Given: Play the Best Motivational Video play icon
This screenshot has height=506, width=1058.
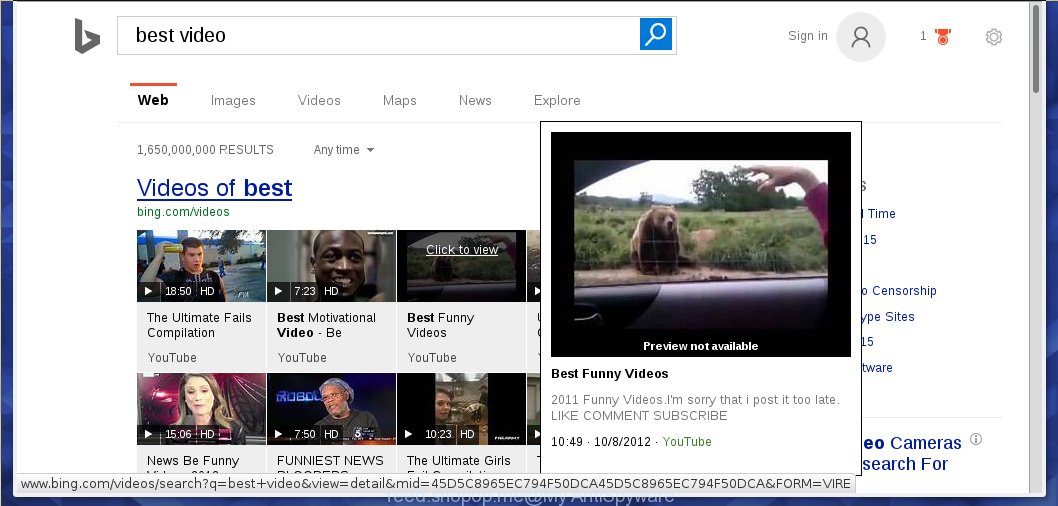Looking at the screenshot, I should point(278,291).
